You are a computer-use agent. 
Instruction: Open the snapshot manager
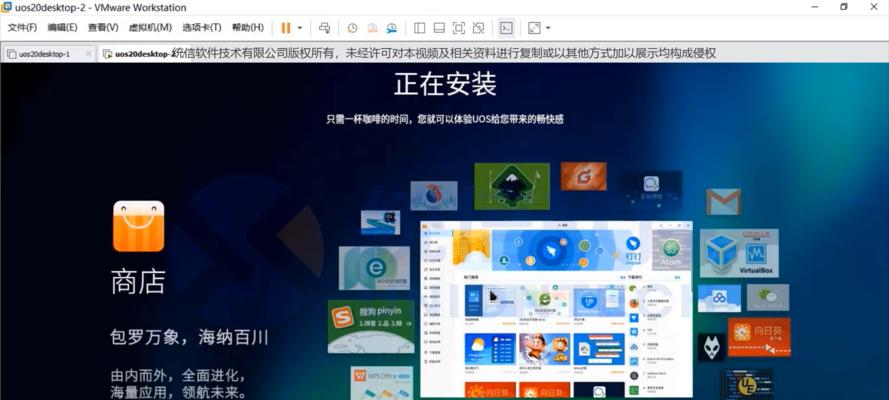click(x=392, y=28)
